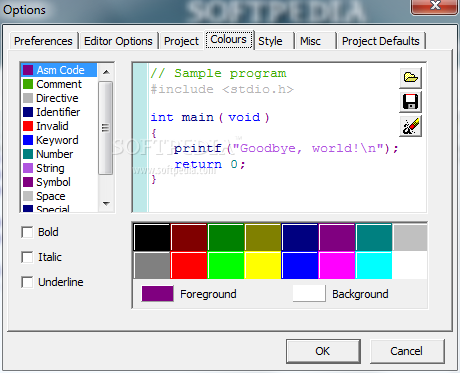Select the bright blue palette swatch
This screenshot has width=460, height=373.
(x=300, y=265)
